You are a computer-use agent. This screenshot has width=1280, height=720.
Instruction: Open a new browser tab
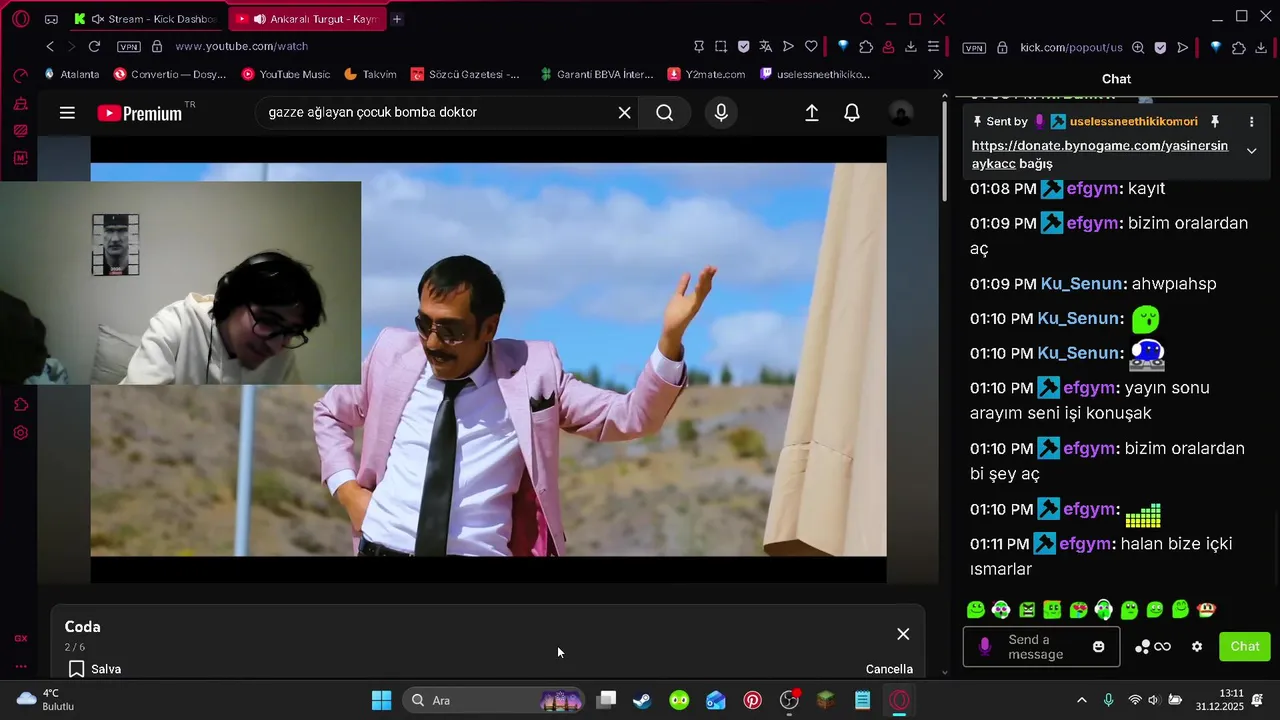[x=397, y=19]
